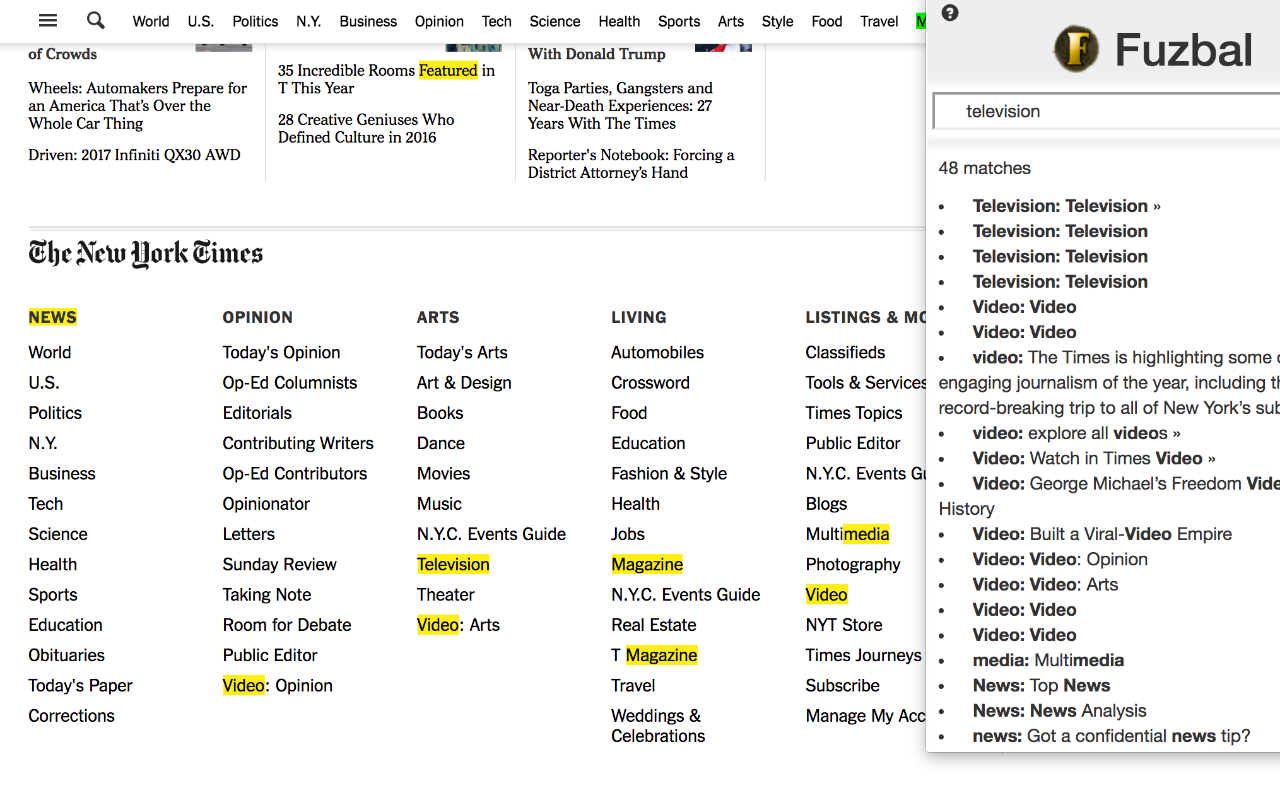Select 'News: News Analysis' match
This screenshot has width=1280, height=800.
[1059, 710]
